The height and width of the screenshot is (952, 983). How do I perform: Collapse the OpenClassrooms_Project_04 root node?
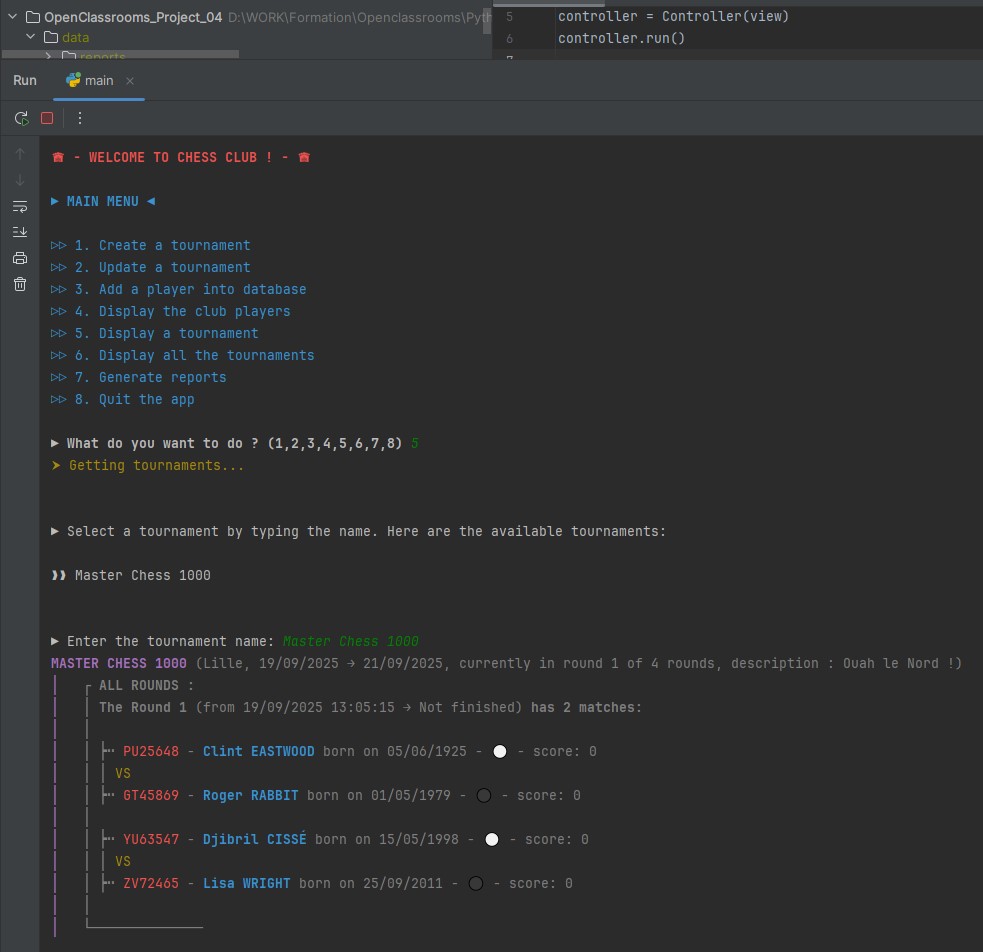click(12, 17)
